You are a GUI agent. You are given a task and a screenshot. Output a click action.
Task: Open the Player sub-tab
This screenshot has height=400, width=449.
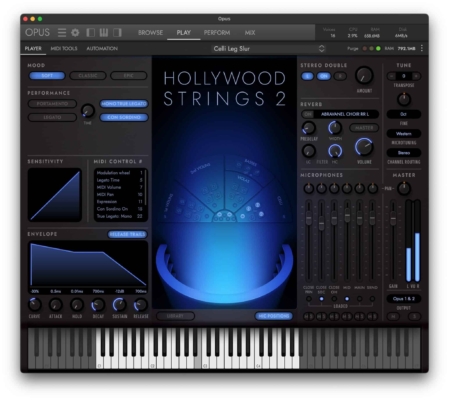point(33,49)
